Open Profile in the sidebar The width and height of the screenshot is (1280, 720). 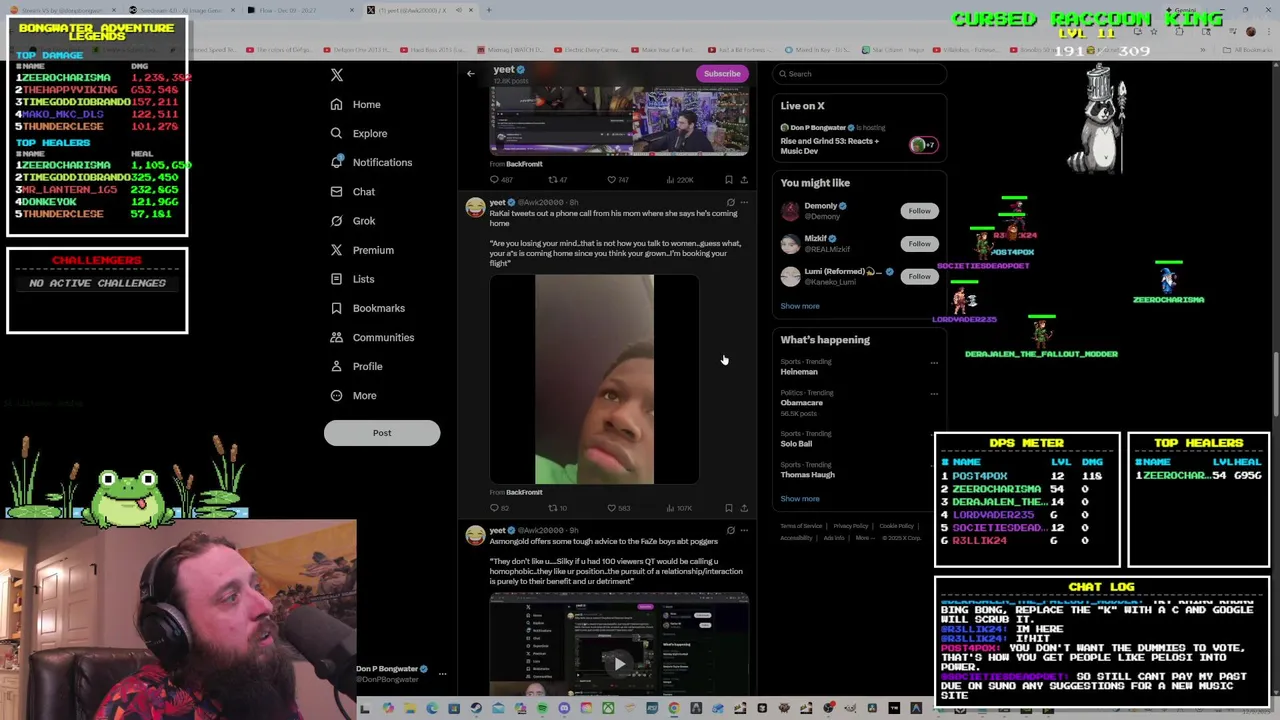(x=357, y=366)
